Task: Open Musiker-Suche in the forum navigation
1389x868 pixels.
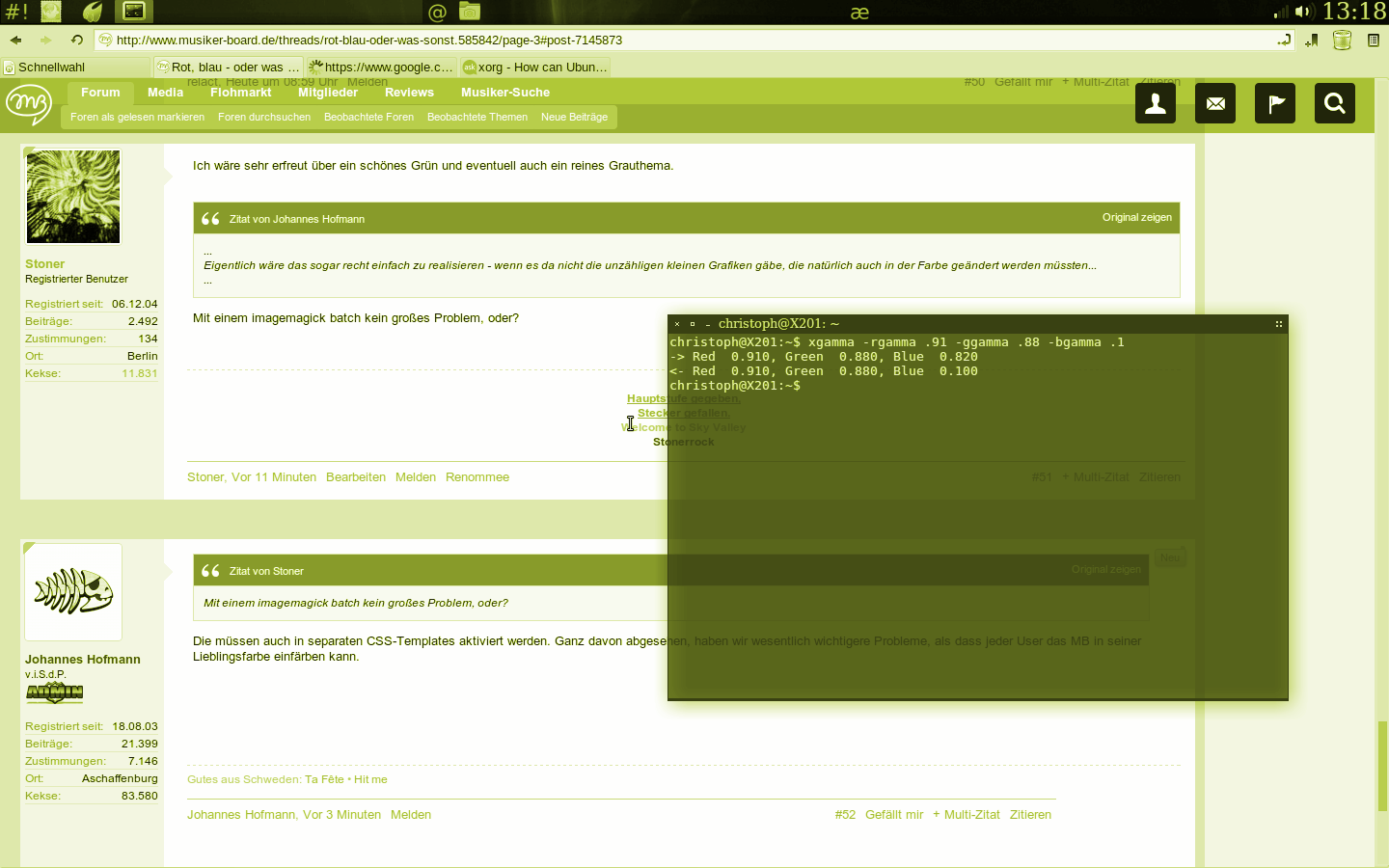Action: (505, 93)
